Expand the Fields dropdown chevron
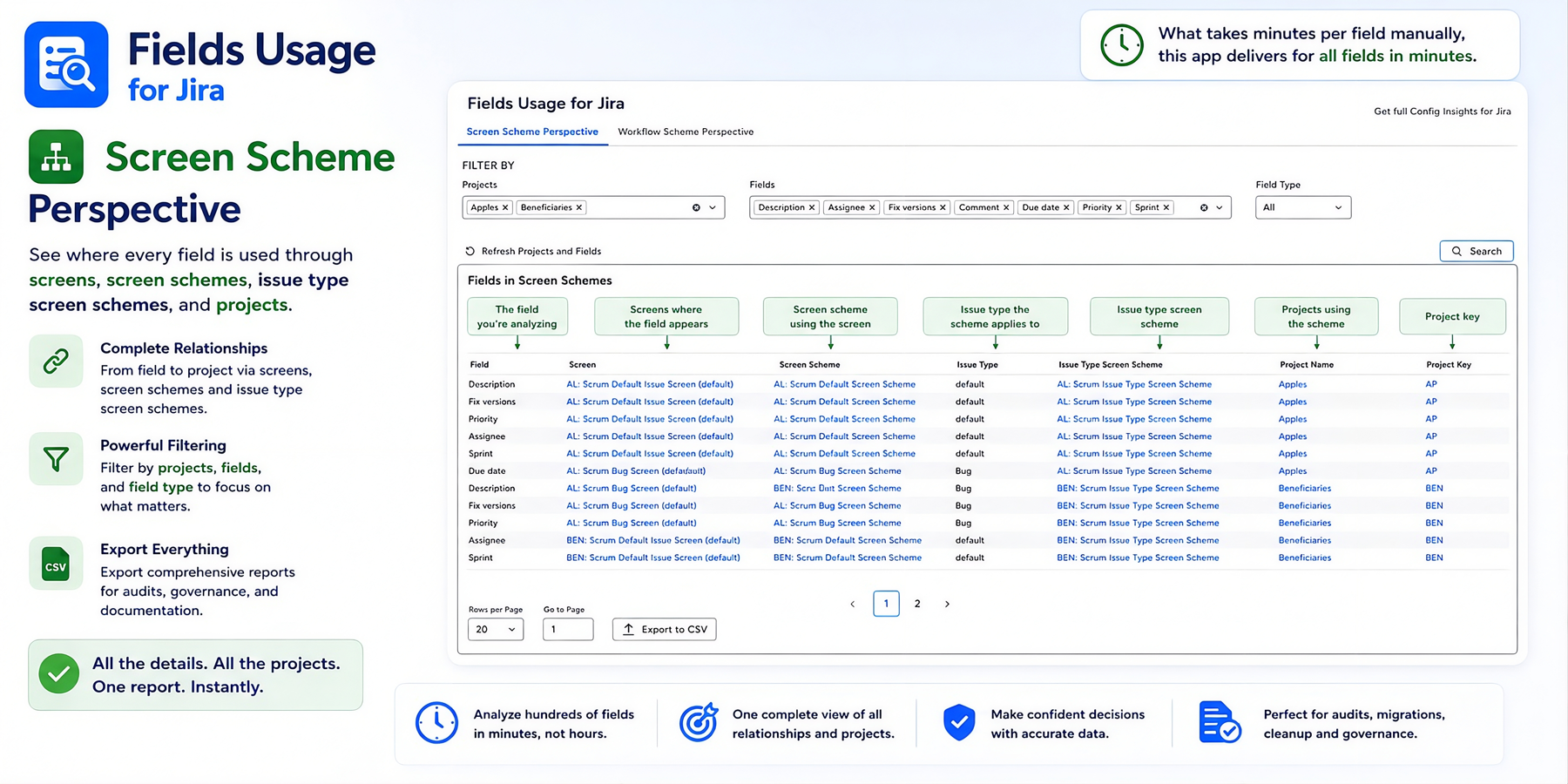The image size is (1568, 784). (x=1220, y=207)
